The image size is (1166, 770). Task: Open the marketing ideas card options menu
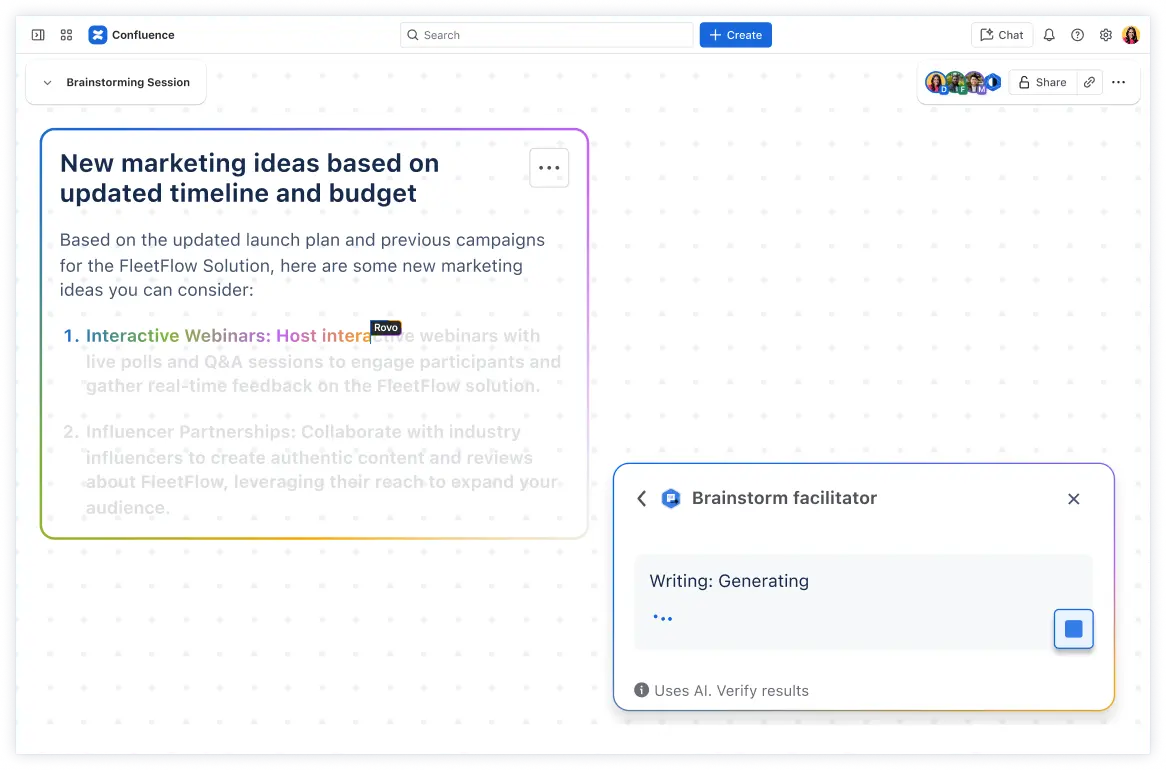point(549,168)
